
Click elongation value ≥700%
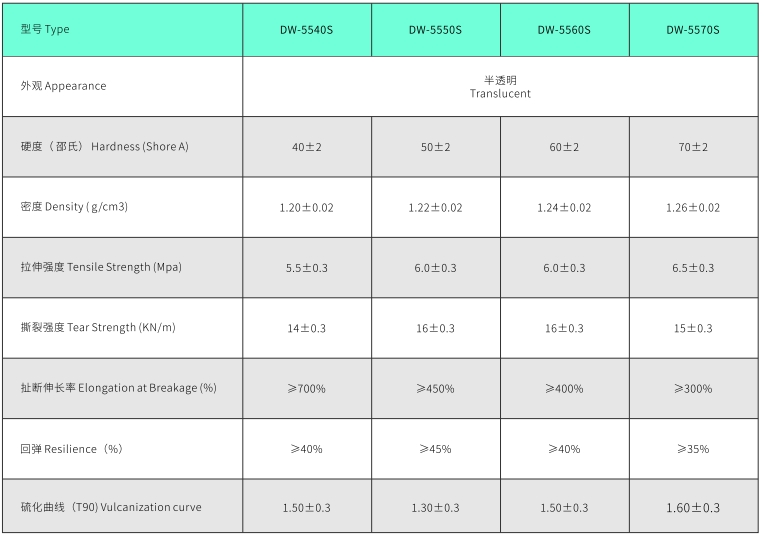coord(306,388)
